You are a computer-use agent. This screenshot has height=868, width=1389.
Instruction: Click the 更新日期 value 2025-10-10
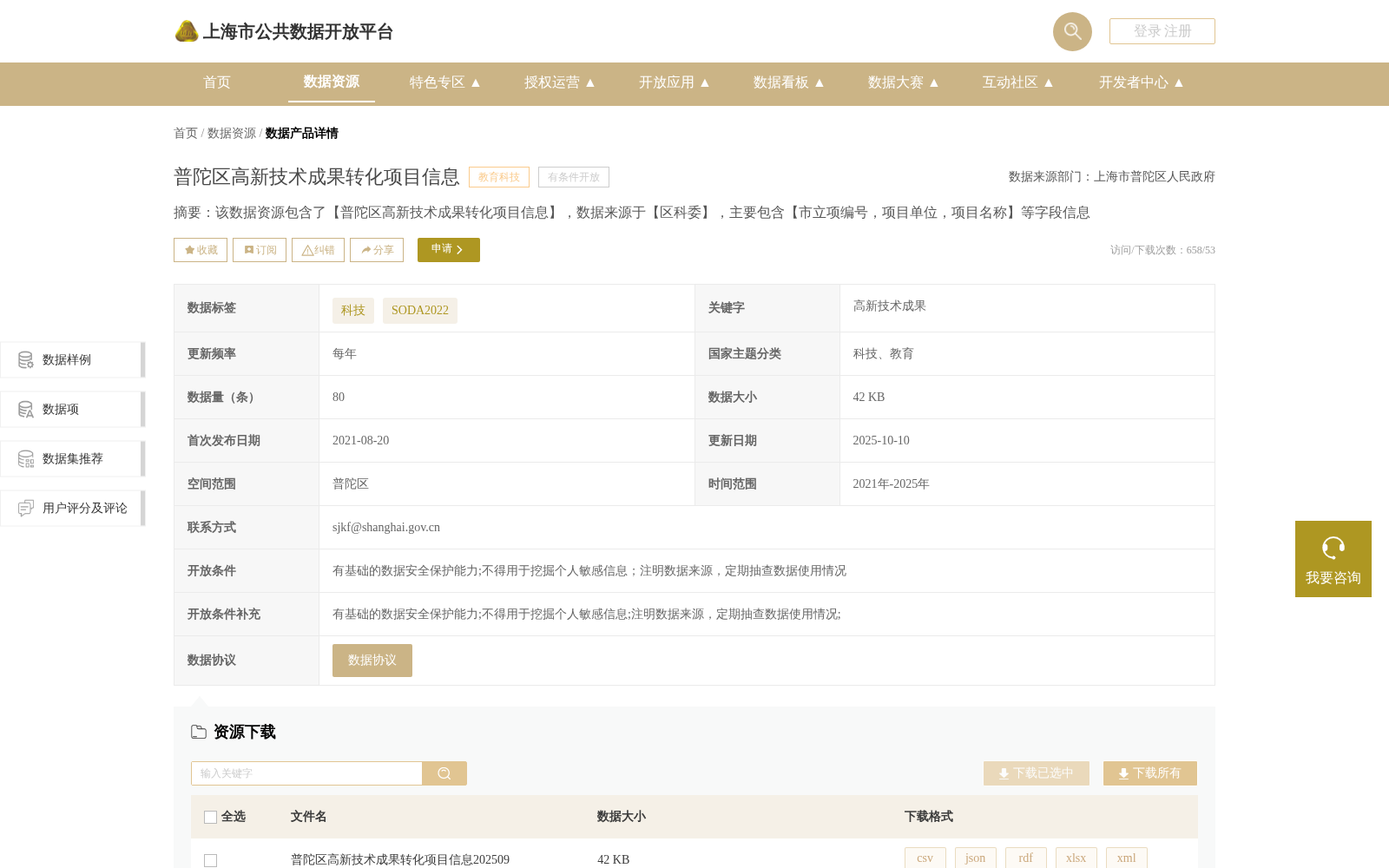point(881,441)
